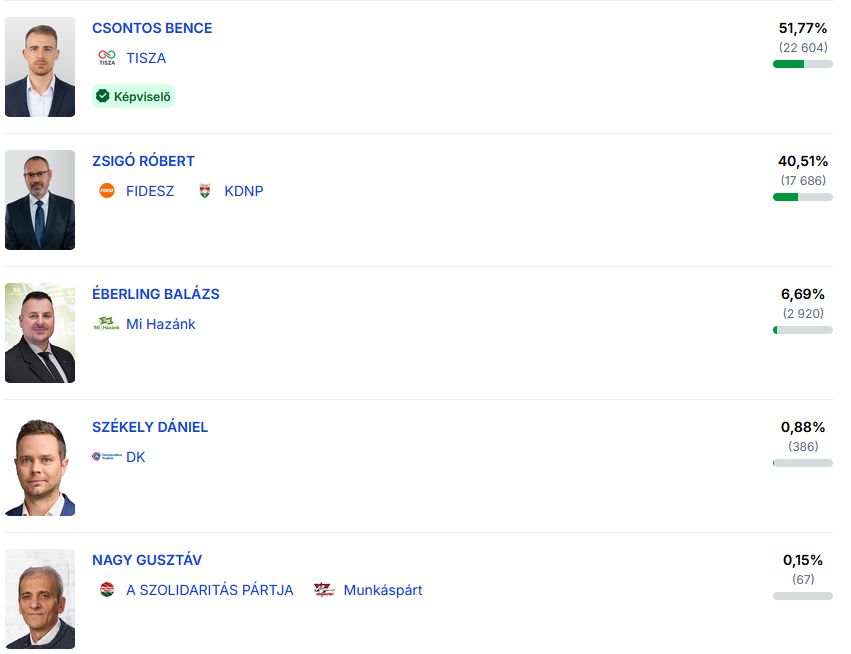Click the DK party logo icon
This screenshot has height=654, width=851.
(105, 457)
